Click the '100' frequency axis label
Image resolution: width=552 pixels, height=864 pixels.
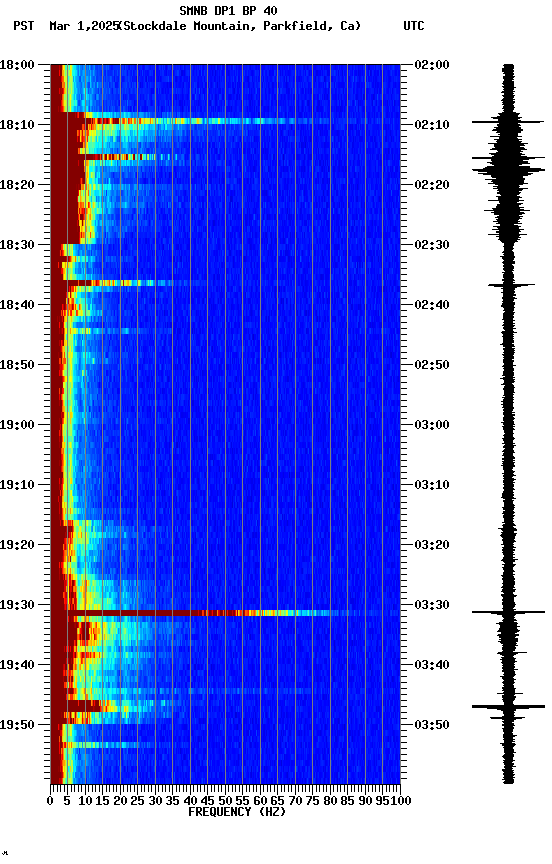coord(402,802)
